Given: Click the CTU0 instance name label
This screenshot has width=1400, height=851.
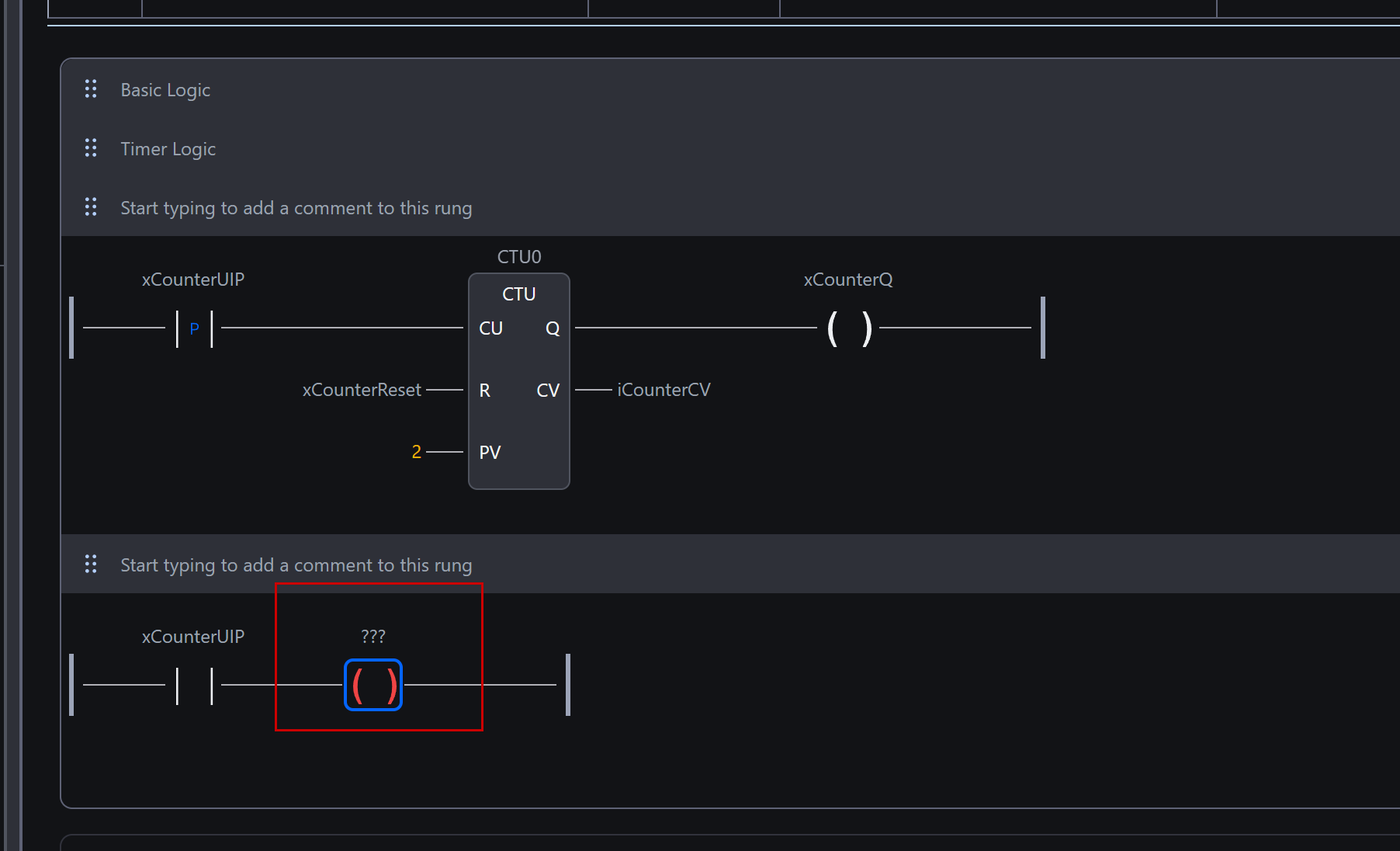Looking at the screenshot, I should click(519, 257).
